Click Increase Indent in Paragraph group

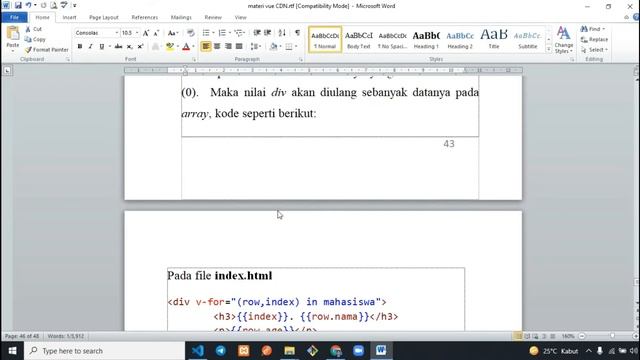point(268,33)
